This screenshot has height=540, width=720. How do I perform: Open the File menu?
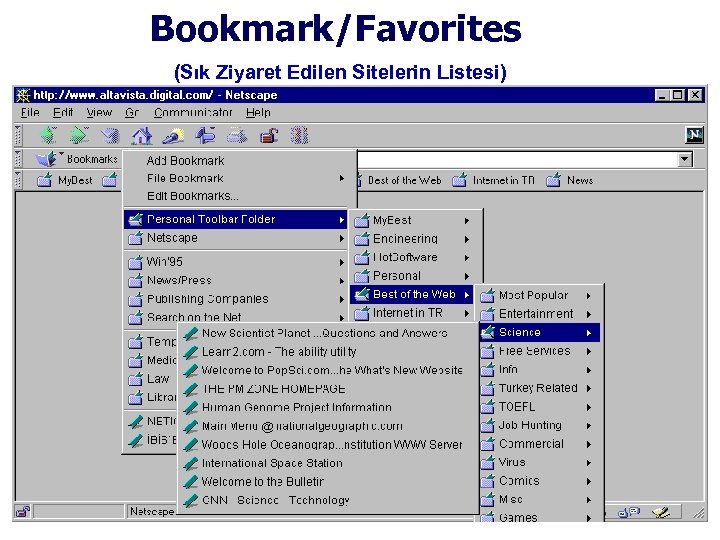pyautogui.click(x=30, y=112)
